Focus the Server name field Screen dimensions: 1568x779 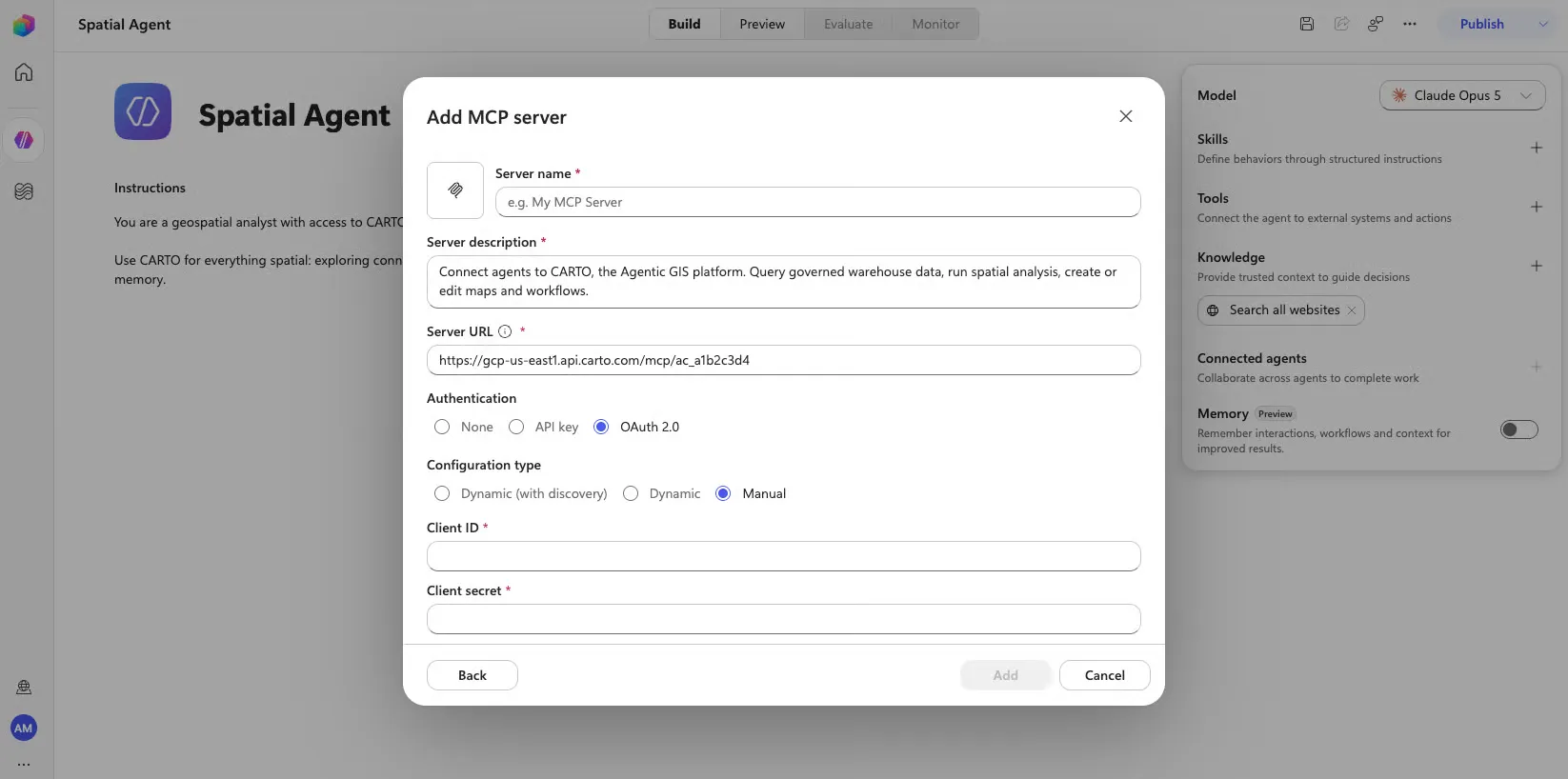coord(817,202)
